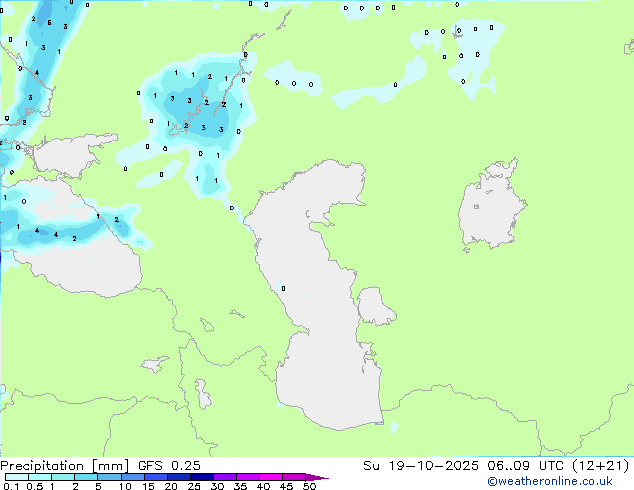634x490 pixels.
Task: Click the 45–50 mm legend swatch
Action: click(x=294, y=477)
